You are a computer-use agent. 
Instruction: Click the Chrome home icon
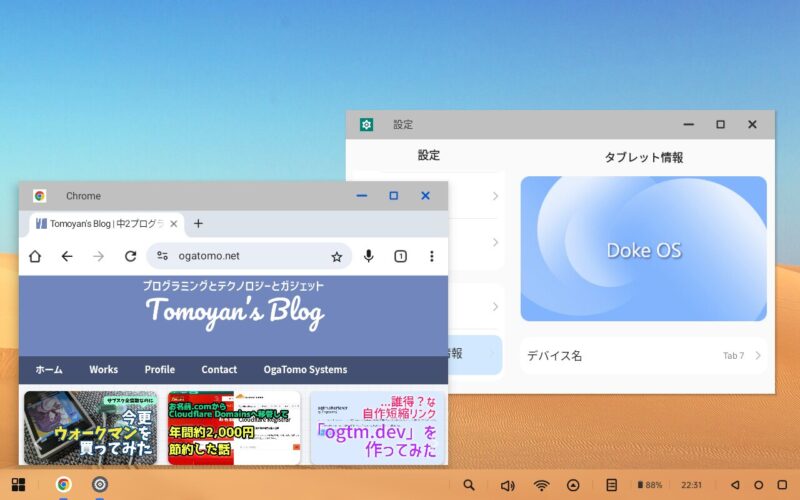click(35, 256)
